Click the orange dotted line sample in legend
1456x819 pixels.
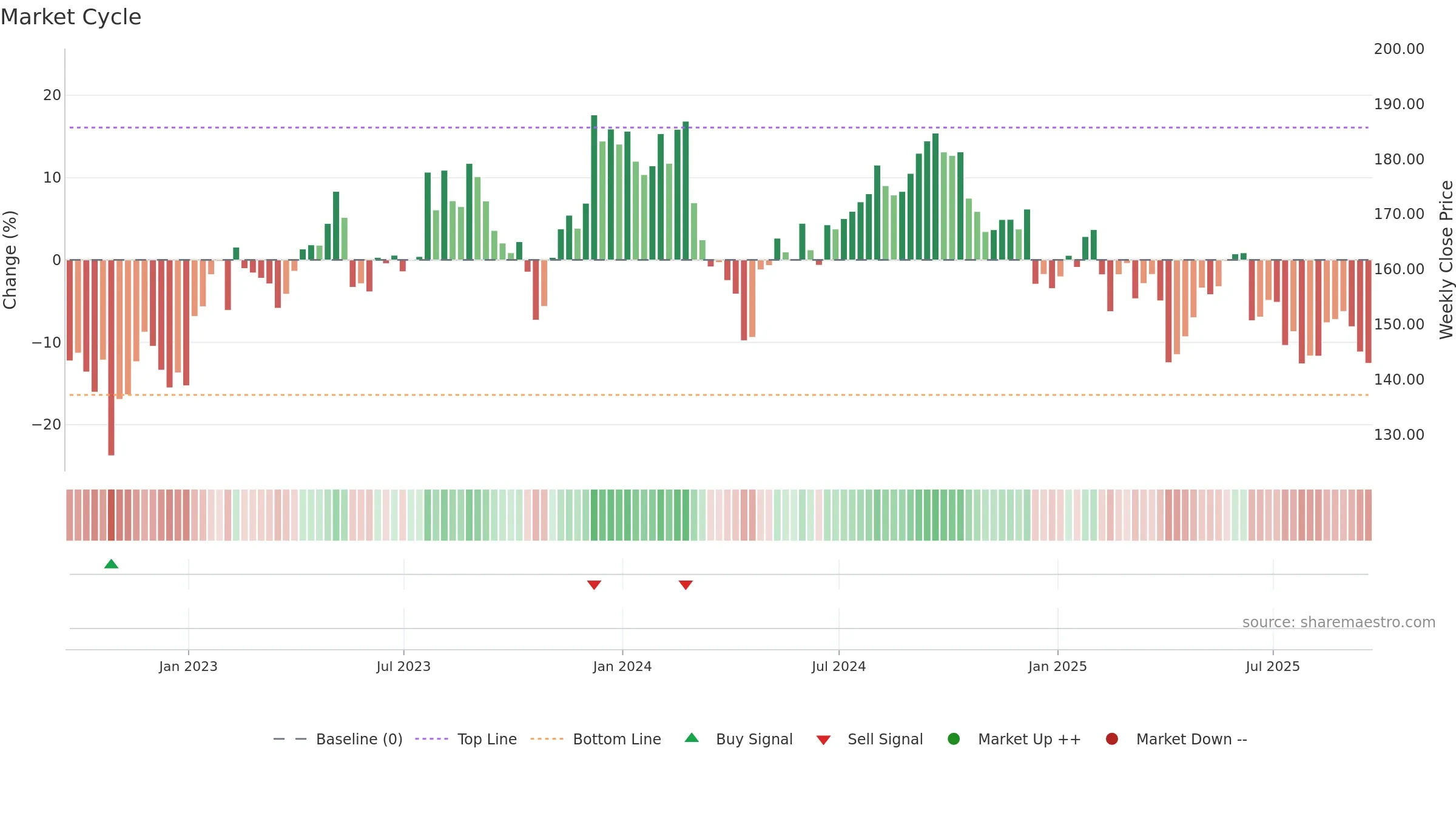pos(547,739)
